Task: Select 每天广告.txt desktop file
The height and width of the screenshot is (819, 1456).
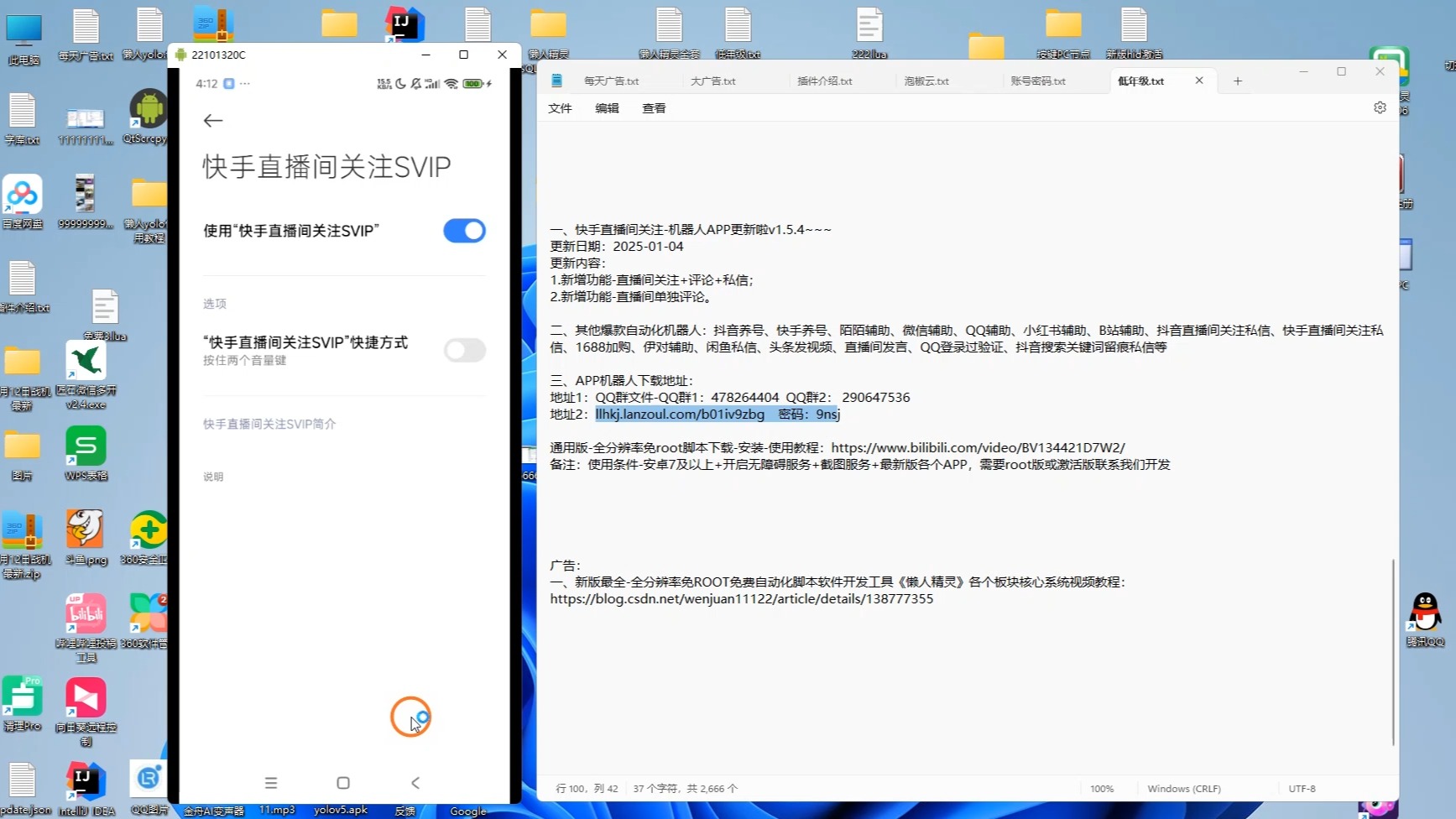Action: pos(86,35)
